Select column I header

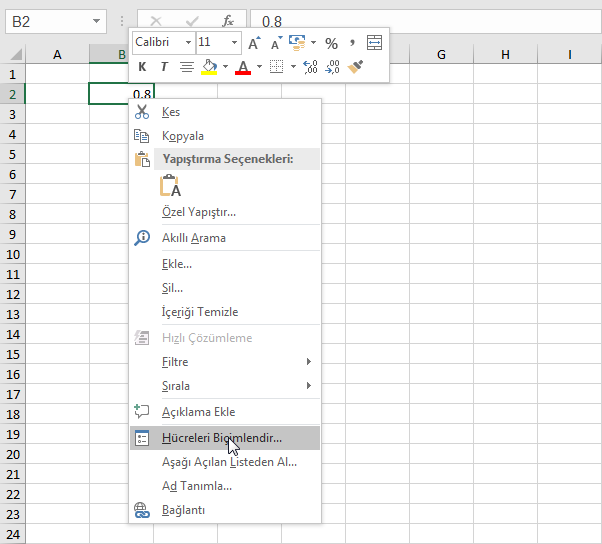coord(569,55)
